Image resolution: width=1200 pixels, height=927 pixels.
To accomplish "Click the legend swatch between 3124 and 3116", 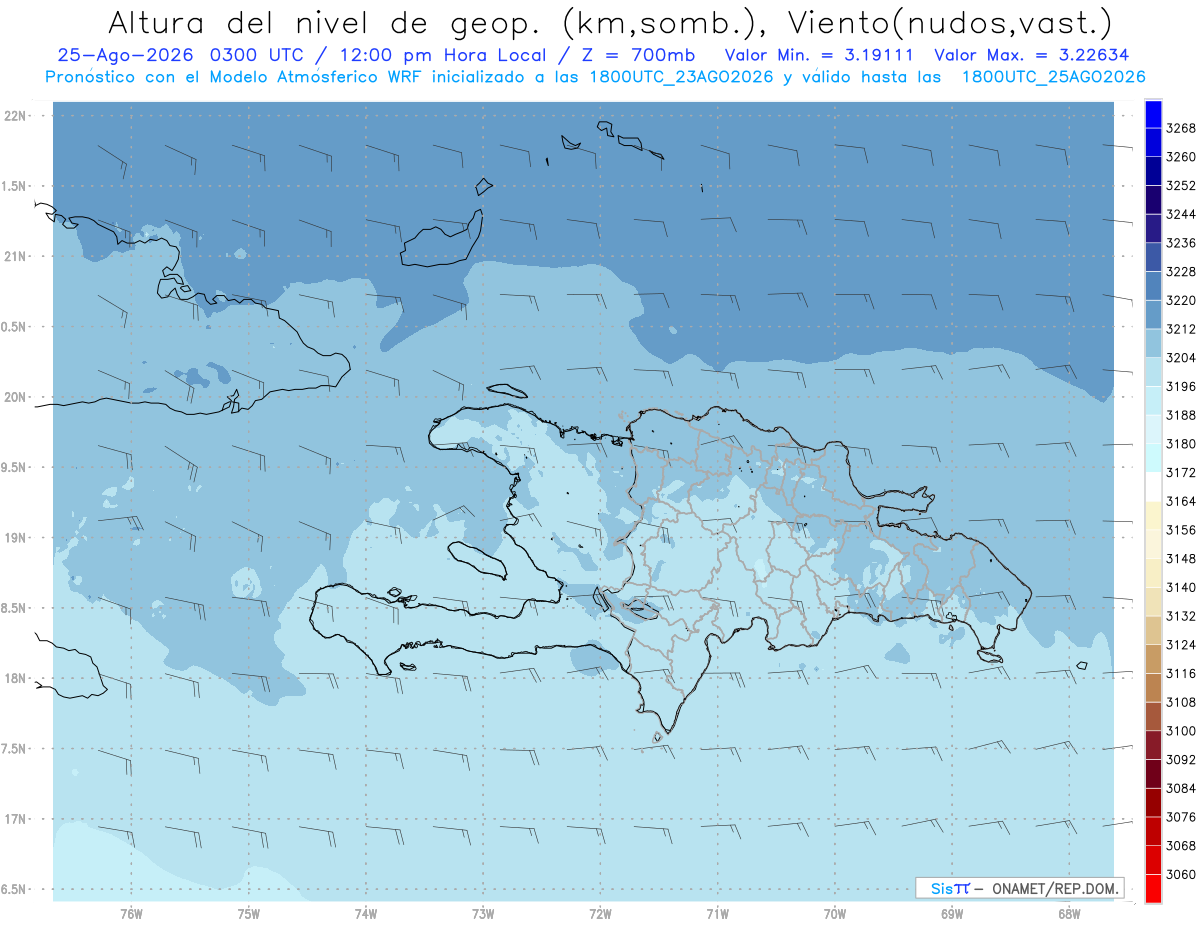I will tap(1152, 659).
